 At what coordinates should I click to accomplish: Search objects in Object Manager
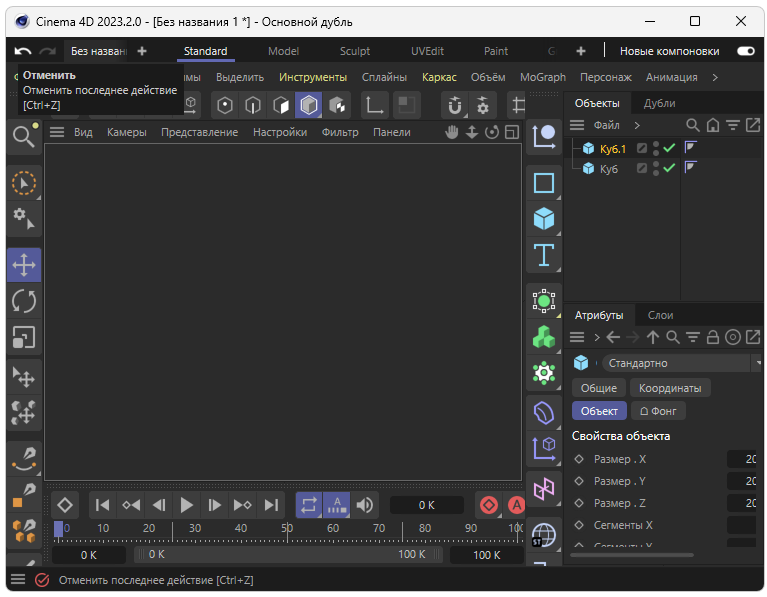[x=693, y=125]
